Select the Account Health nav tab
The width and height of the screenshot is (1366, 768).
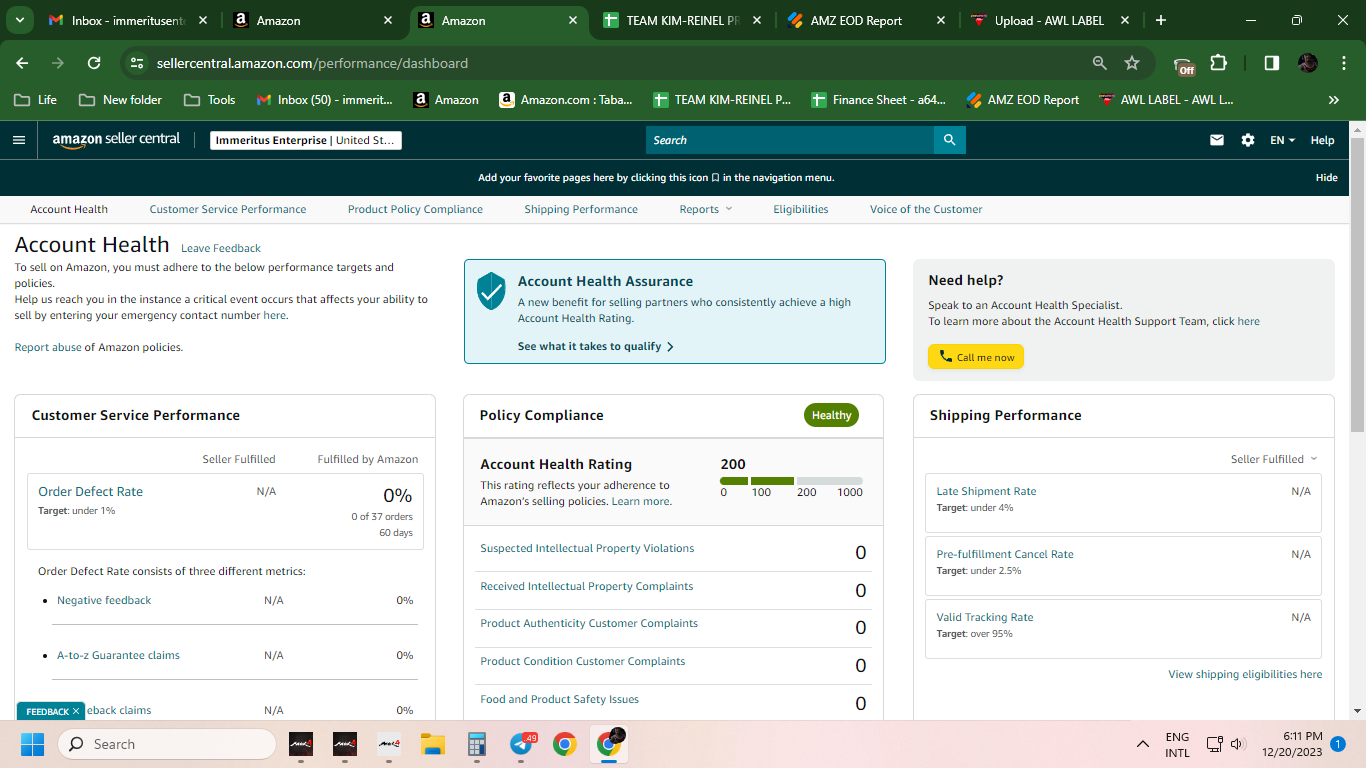point(69,209)
